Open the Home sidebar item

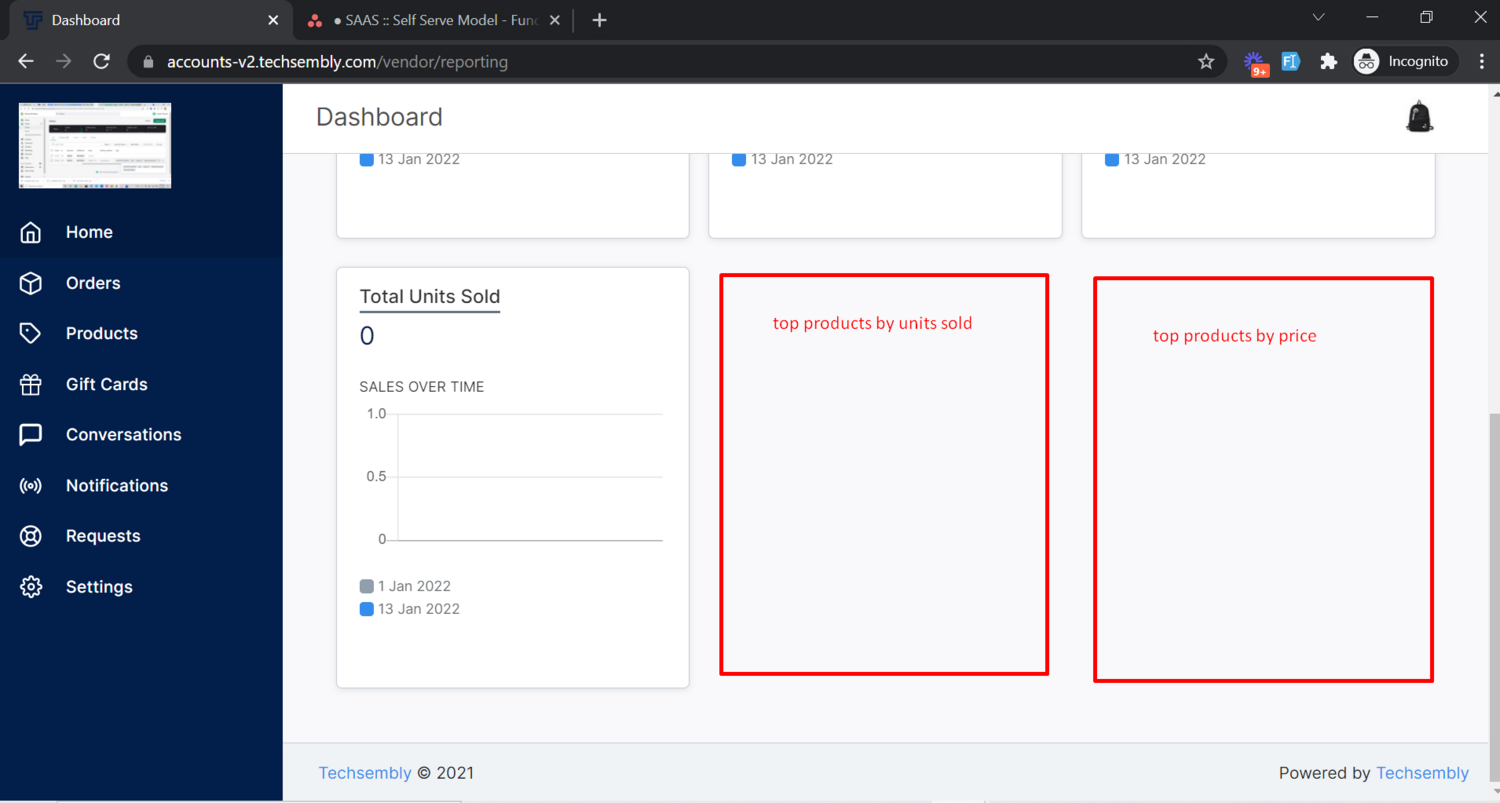(141, 232)
